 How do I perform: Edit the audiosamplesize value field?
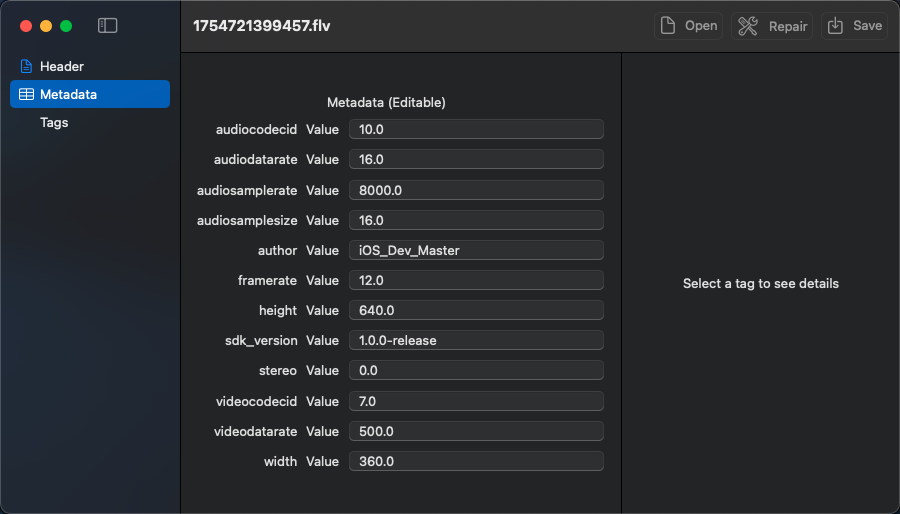(476, 220)
